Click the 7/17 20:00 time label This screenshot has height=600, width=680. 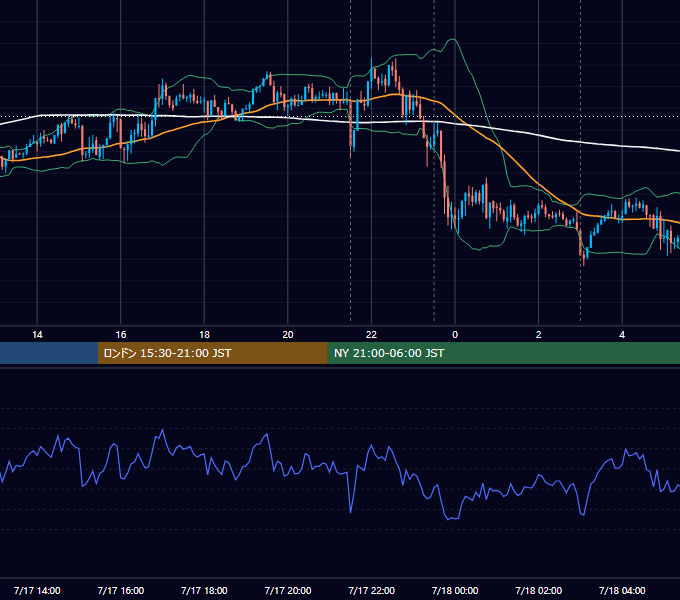point(288,590)
